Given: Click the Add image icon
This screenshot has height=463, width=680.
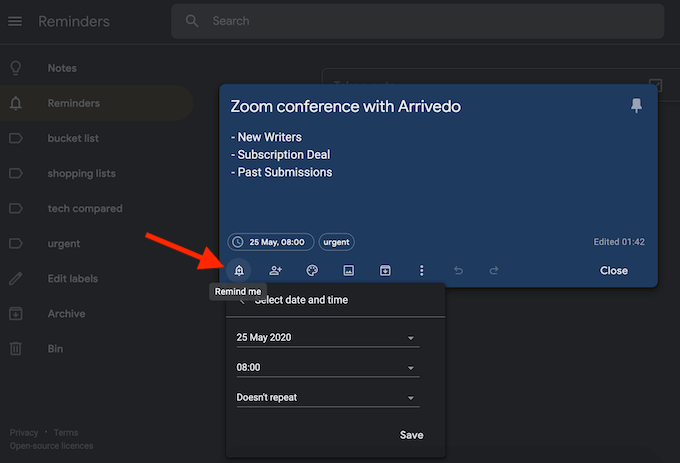Looking at the screenshot, I should pos(348,270).
